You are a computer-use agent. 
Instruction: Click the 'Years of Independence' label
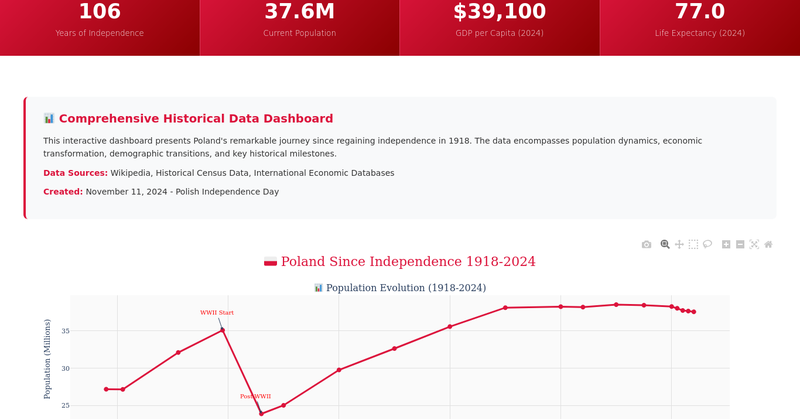pos(99,33)
